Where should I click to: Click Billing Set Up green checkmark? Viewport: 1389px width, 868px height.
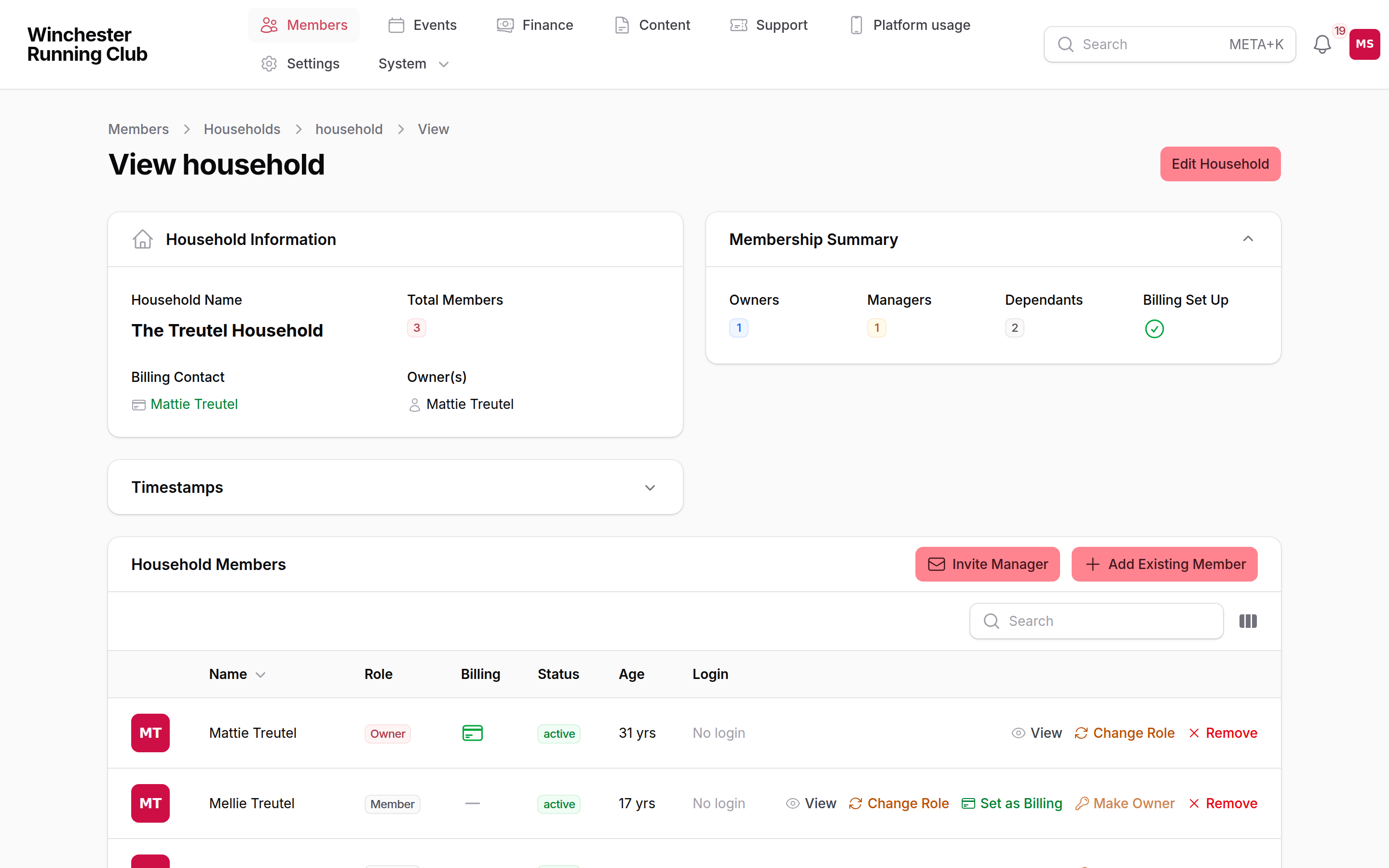pyautogui.click(x=1154, y=329)
